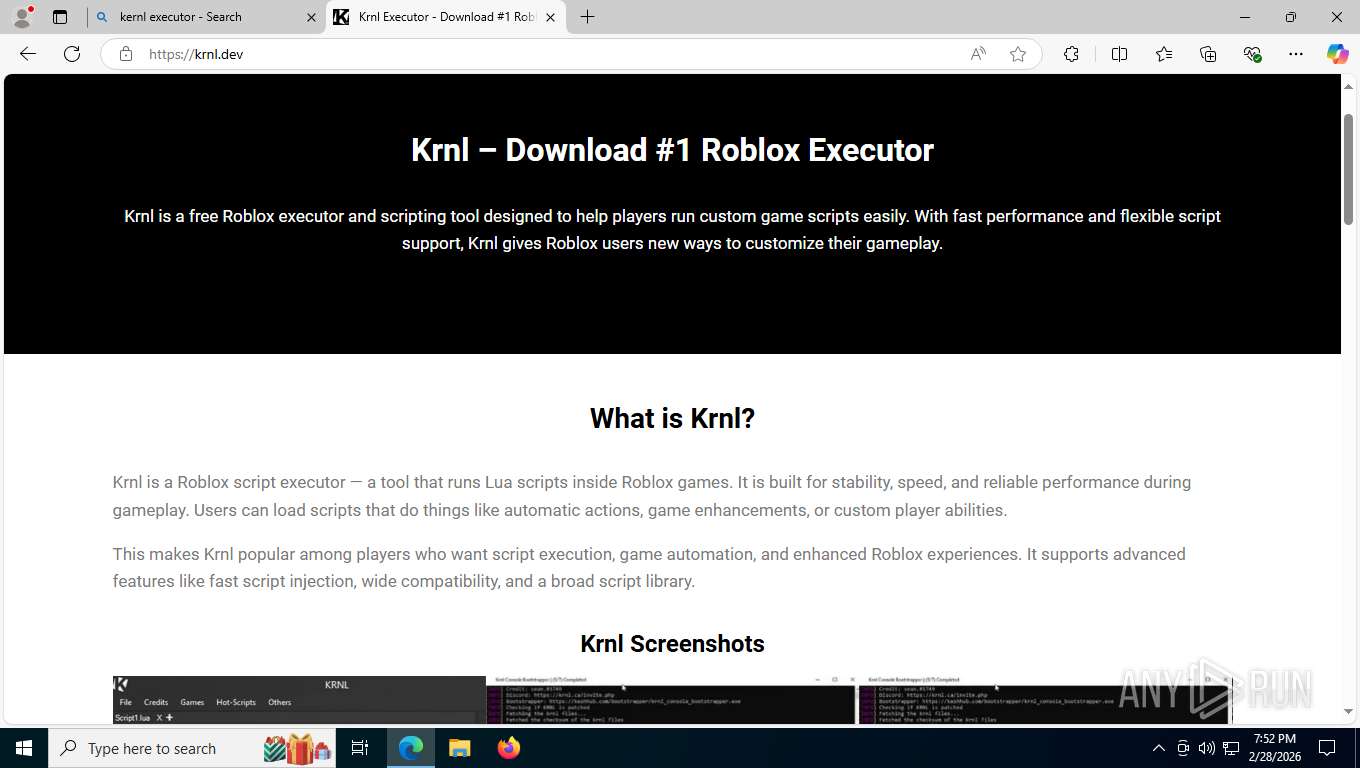This screenshot has width=1360, height=768.
Task: Add this page to favorites
Action: 1018,54
